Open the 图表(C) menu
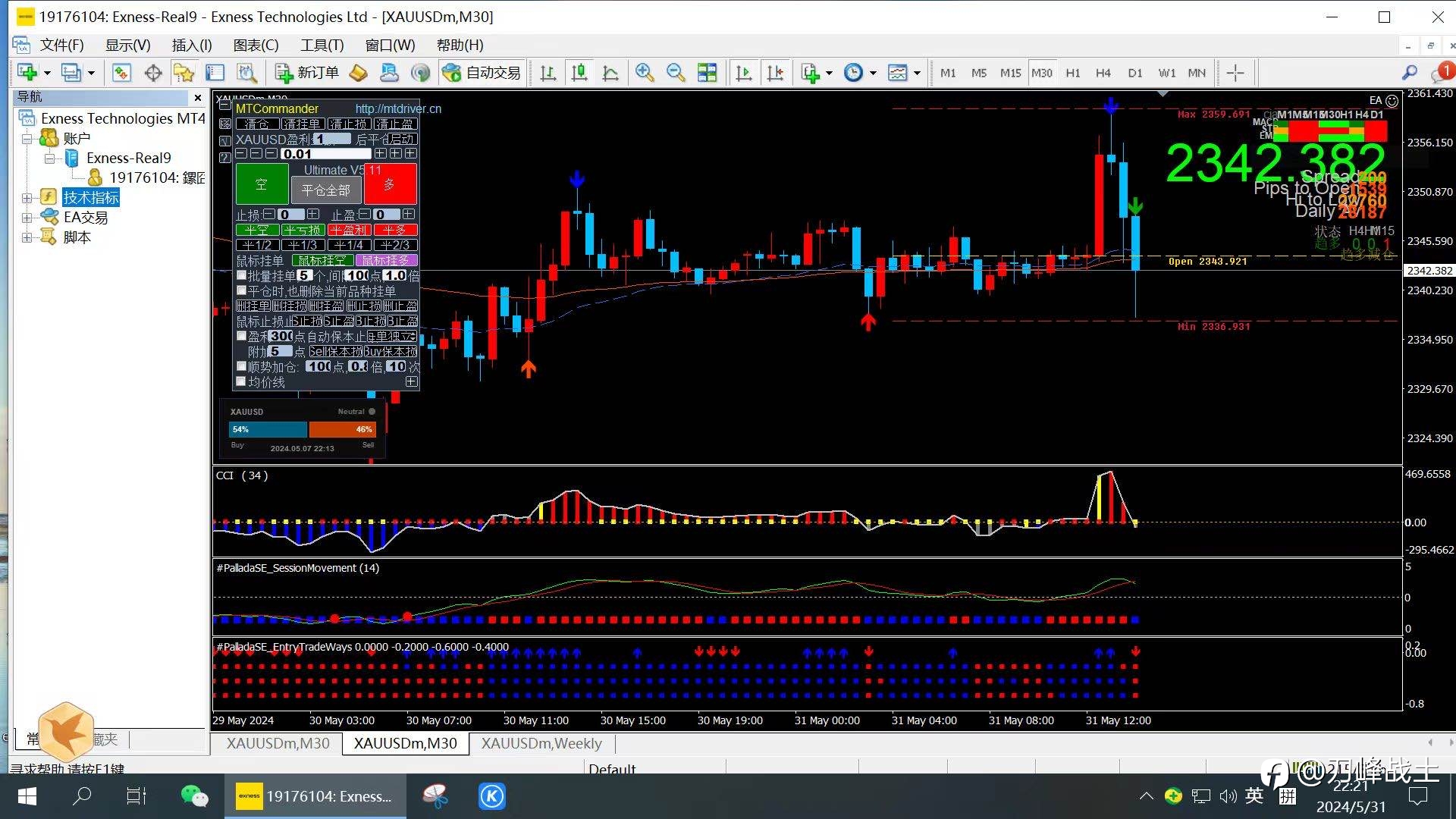Viewport: 1456px width, 819px height. click(256, 45)
